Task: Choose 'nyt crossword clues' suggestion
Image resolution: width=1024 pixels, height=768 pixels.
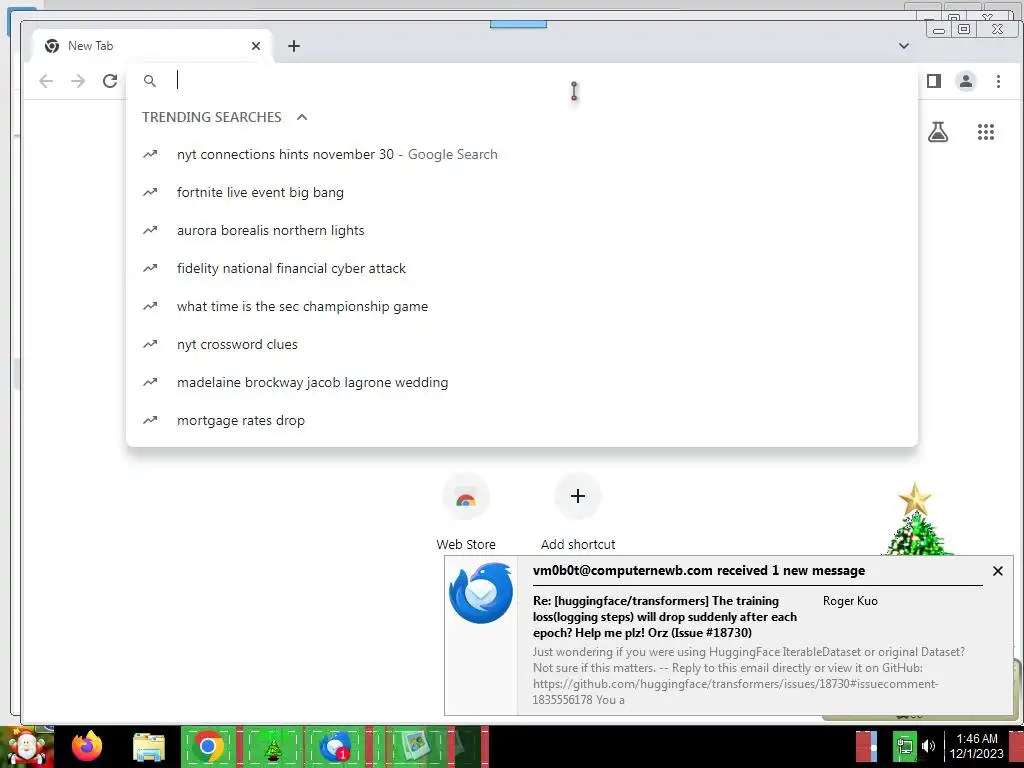Action: [521, 344]
